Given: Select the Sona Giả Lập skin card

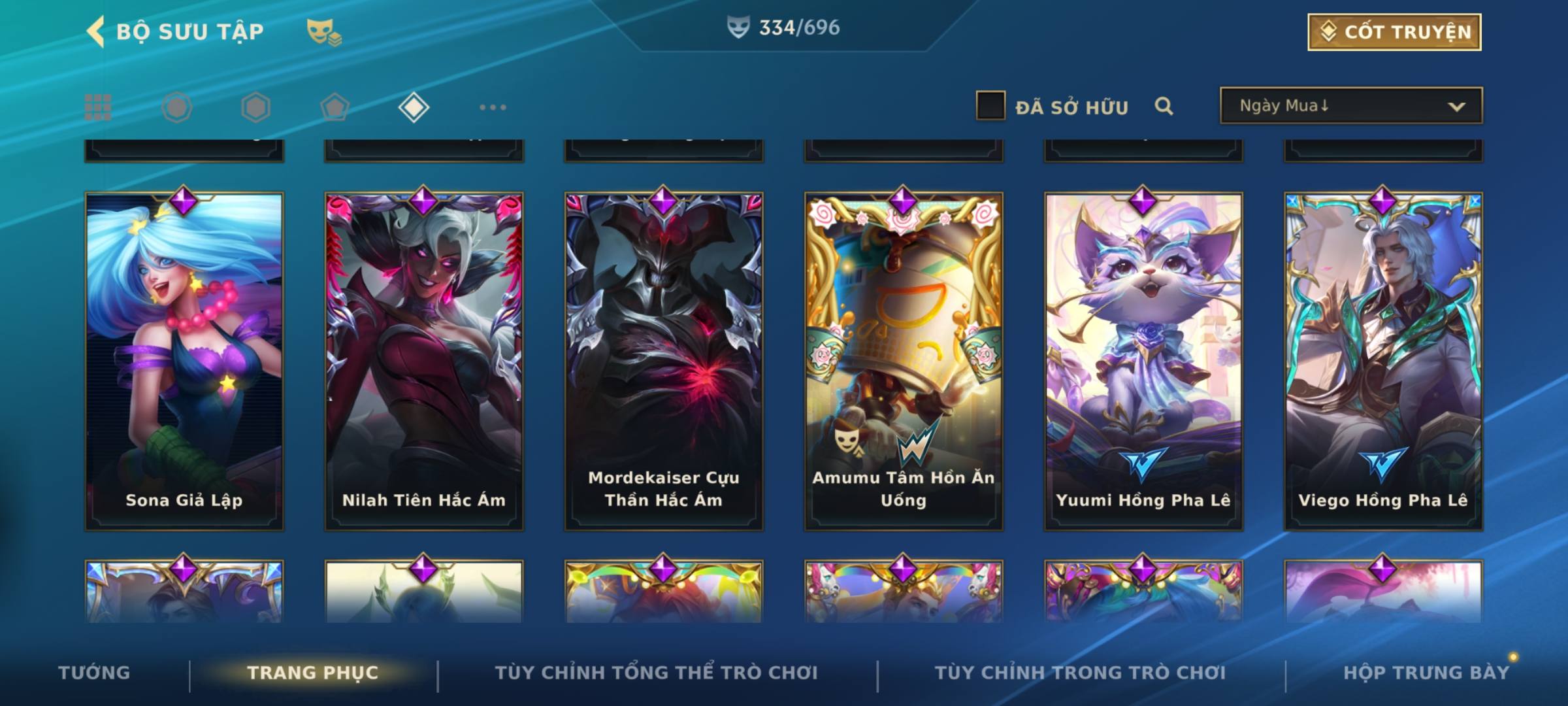Looking at the screenshot, I should pos(184,361).
